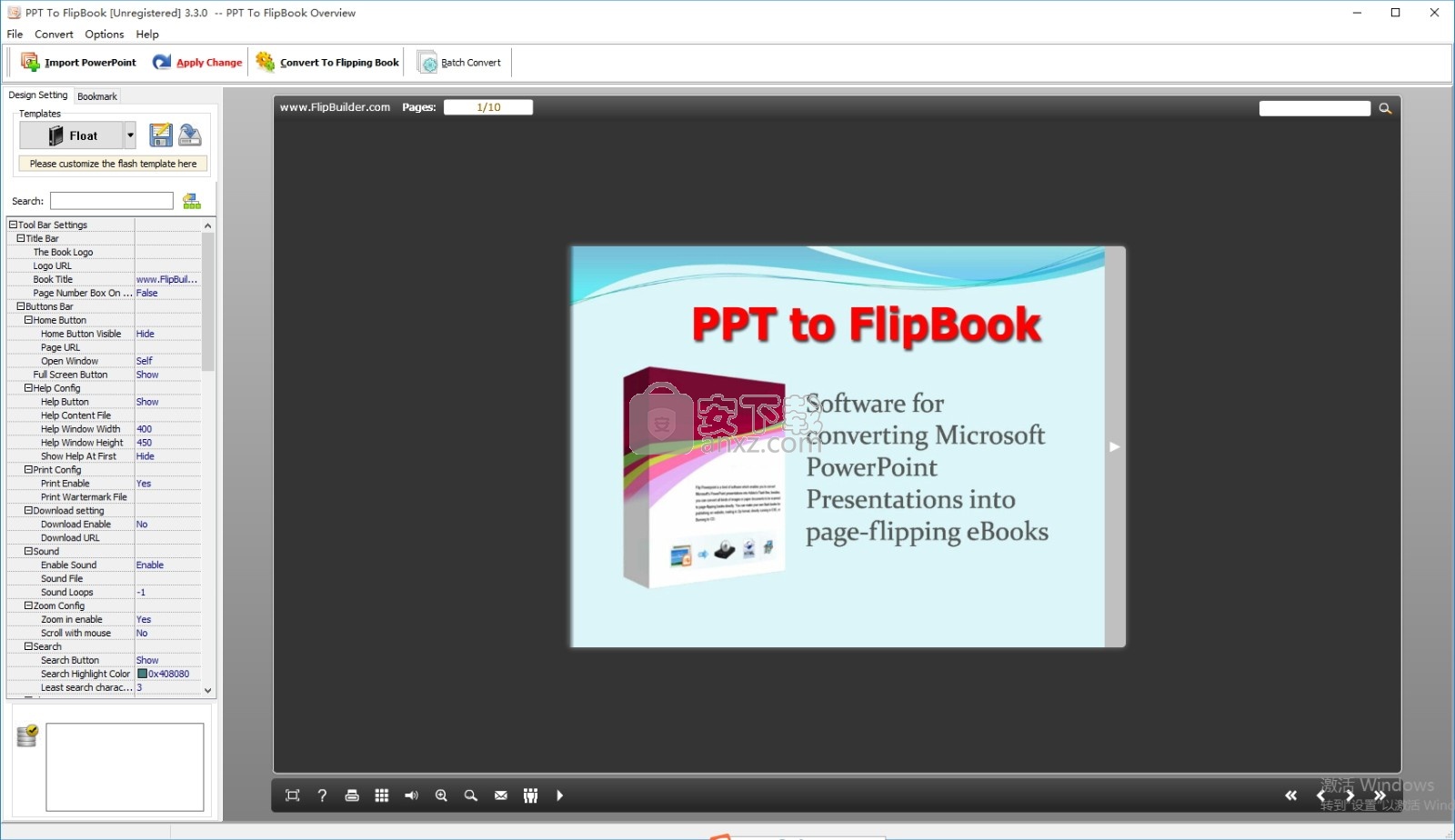The height and width of the screenshot is (840, 1455).
Task: Flip forward using the page-edge arrow
Action: (x=1114, y=446)
